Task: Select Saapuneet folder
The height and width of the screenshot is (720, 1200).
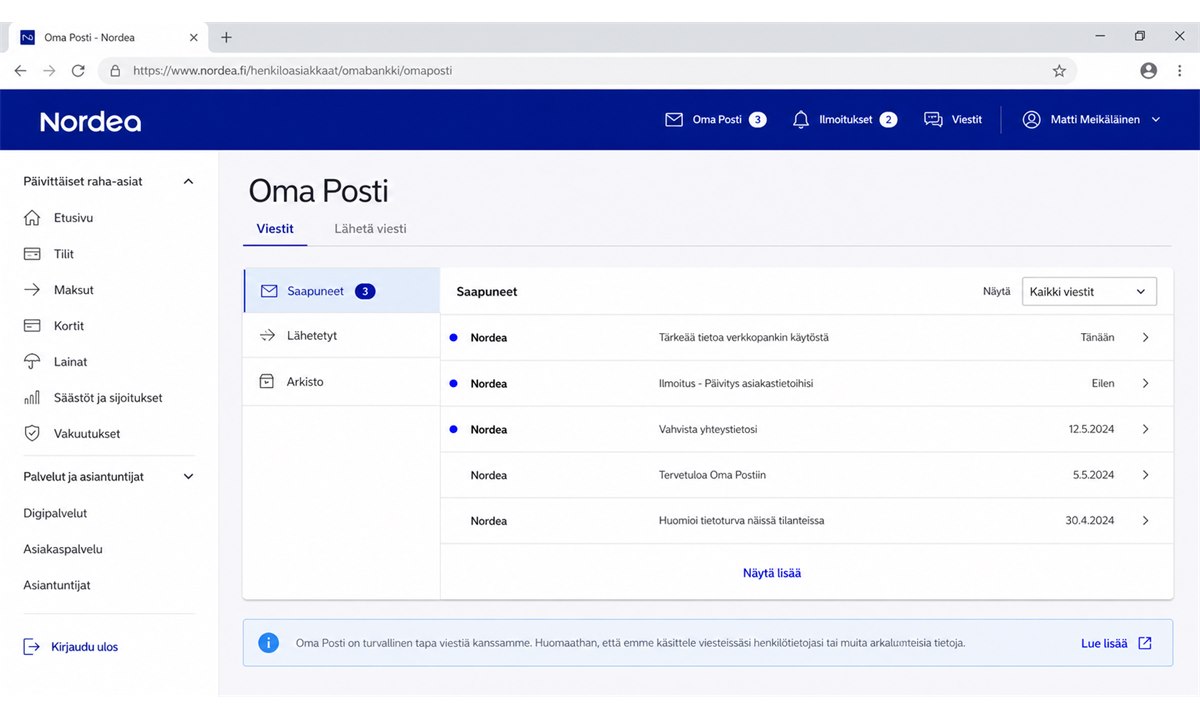Action: coord(341,291)
